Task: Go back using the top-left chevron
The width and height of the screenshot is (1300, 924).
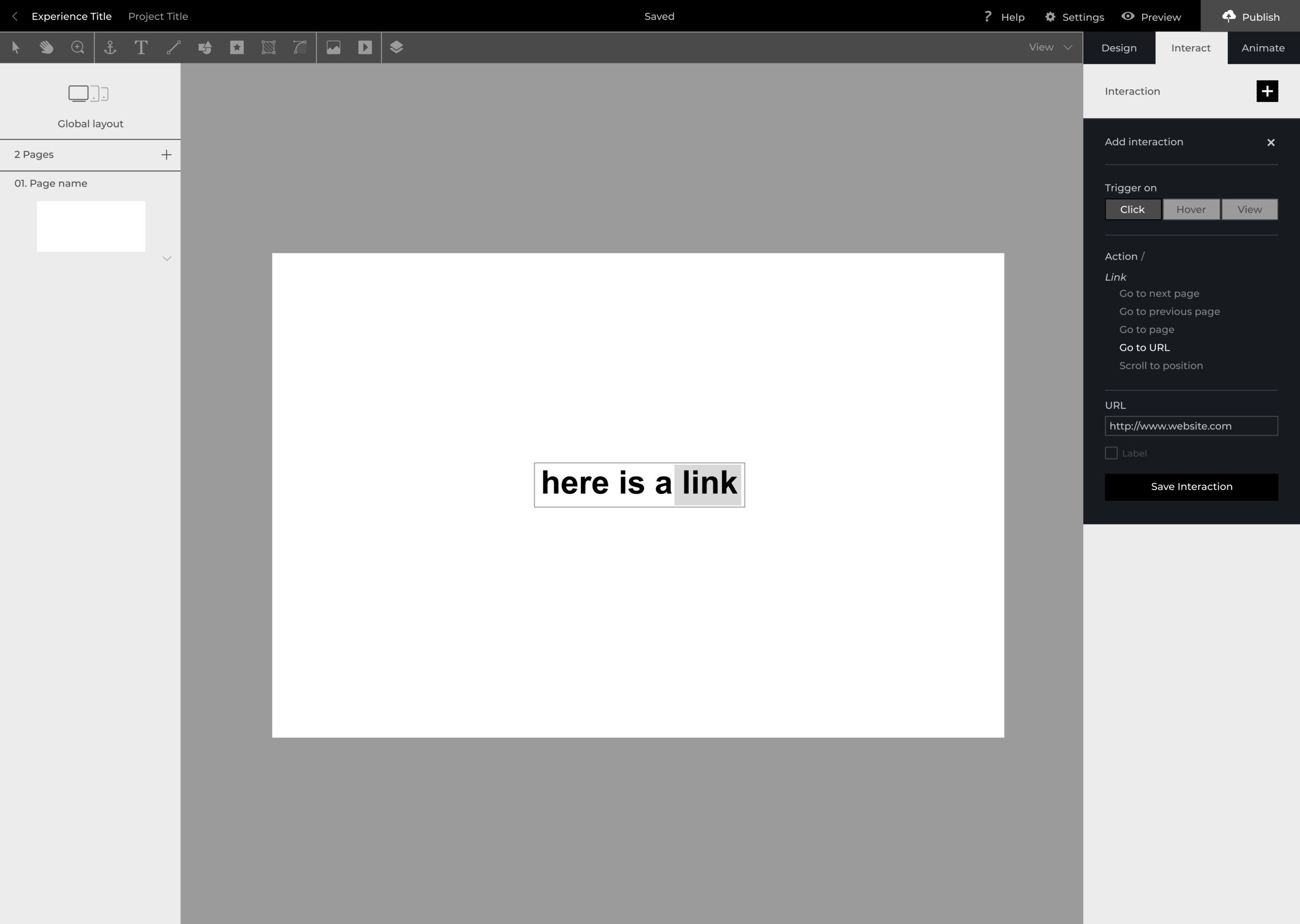Action: point(15,16)
